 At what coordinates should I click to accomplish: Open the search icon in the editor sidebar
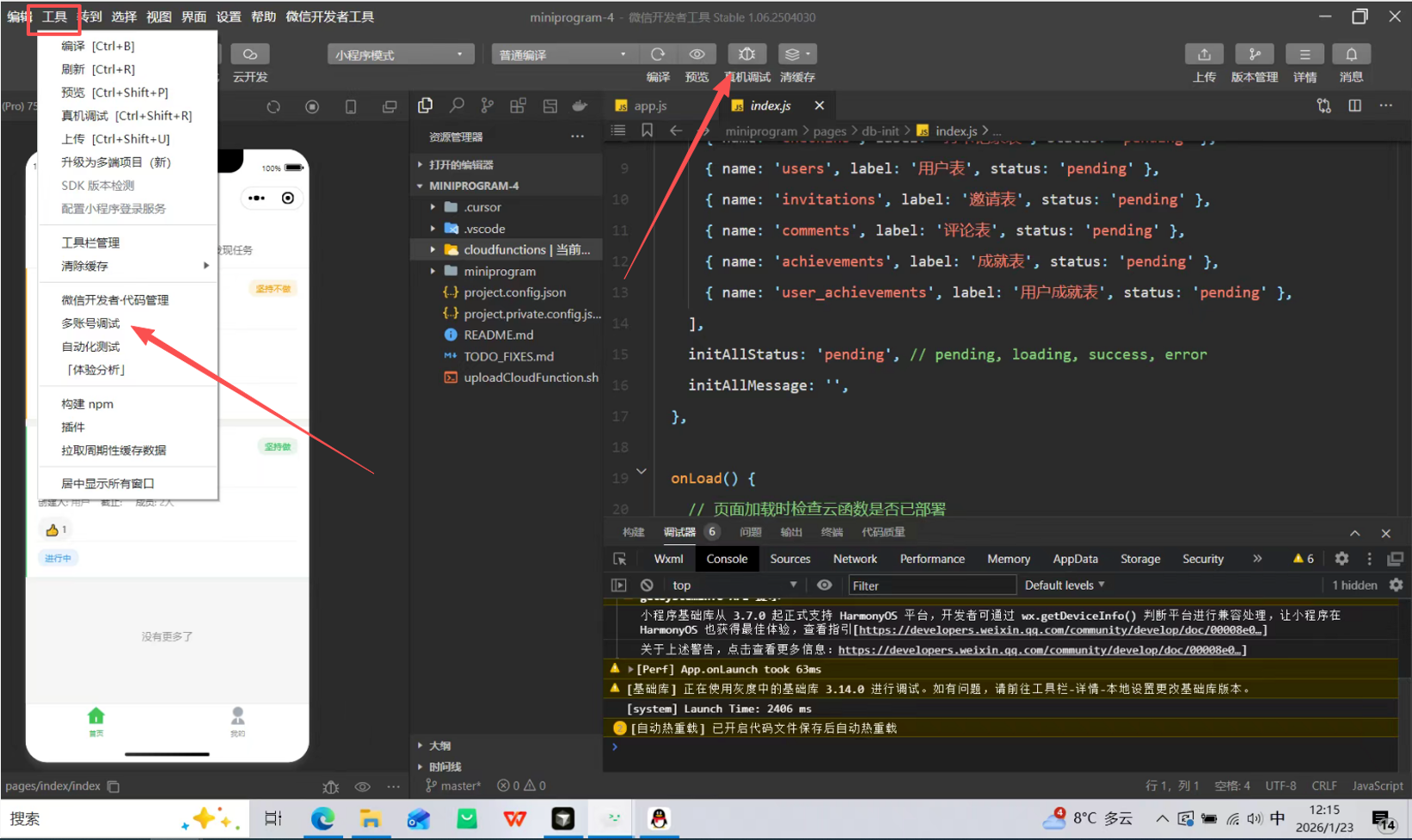click(x=457, y=106)
